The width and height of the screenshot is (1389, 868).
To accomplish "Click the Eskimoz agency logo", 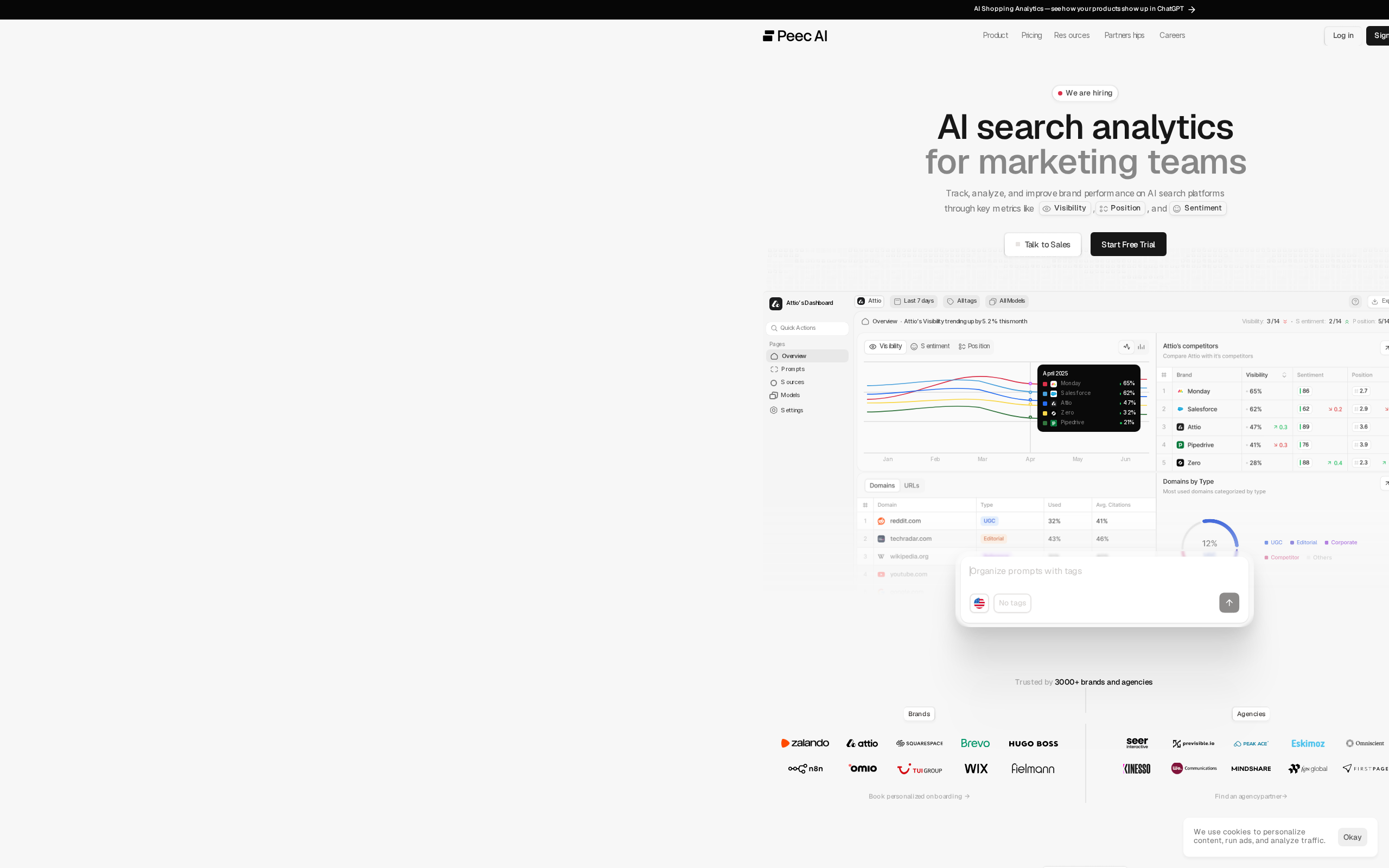I will click(1308, 743).
